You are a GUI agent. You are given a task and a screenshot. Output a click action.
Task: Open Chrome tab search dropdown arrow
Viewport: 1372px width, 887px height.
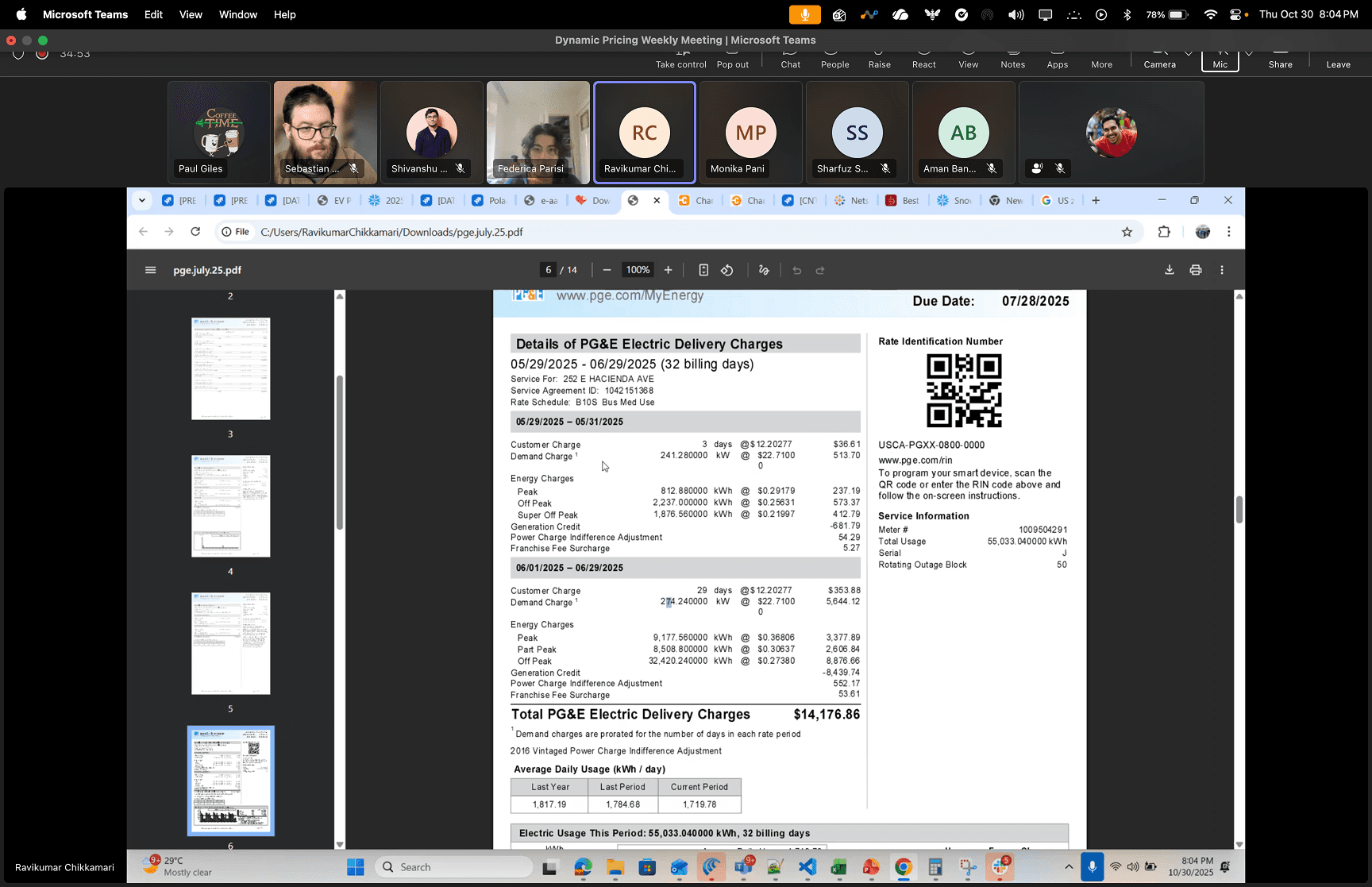click(142, 201)
